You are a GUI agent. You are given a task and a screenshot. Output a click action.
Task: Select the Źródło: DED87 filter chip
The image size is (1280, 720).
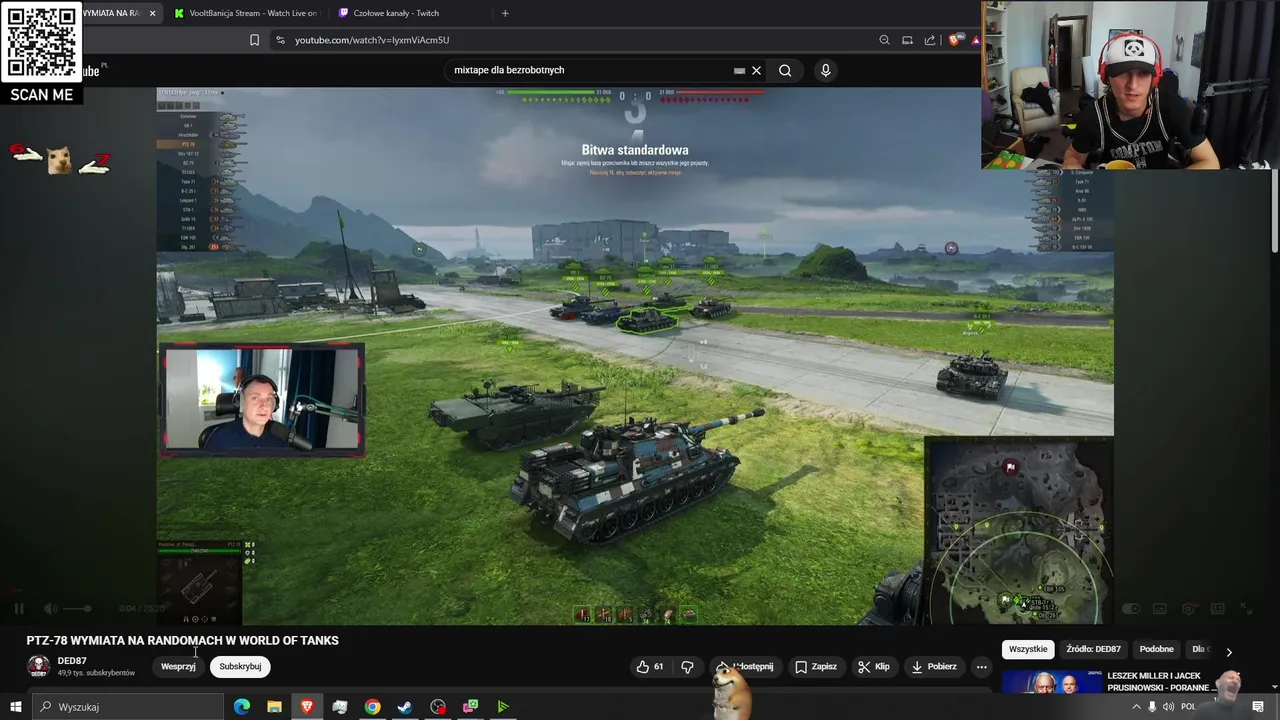[1093, 649]
